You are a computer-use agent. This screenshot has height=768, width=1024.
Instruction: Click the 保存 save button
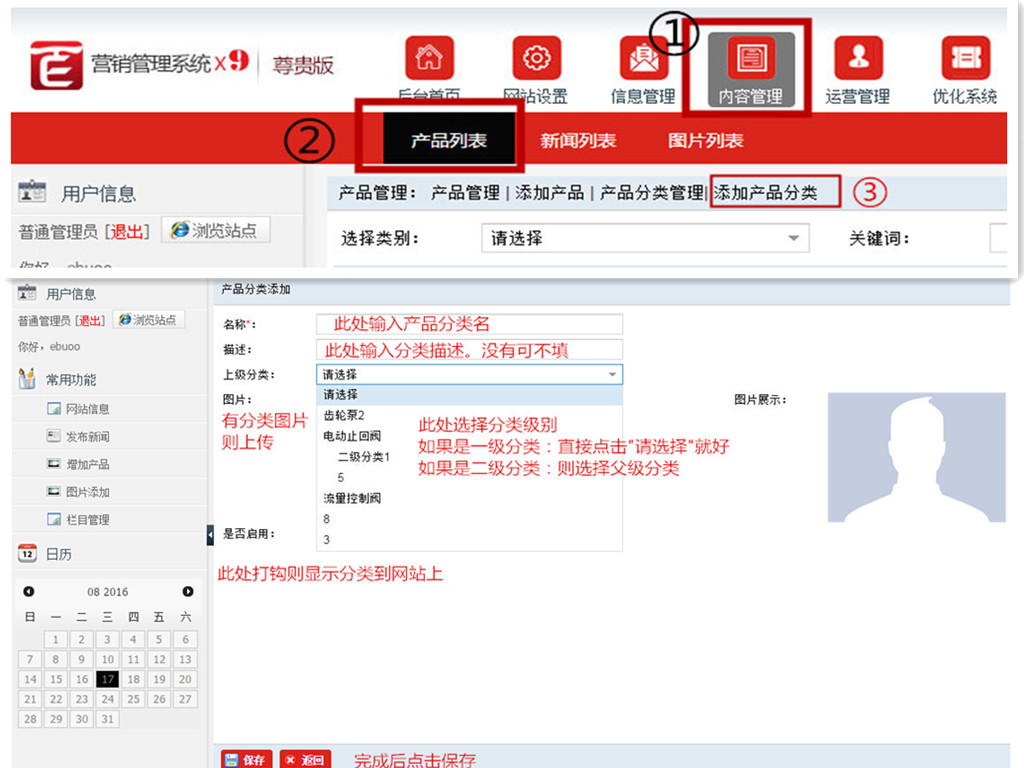point(246,760)
